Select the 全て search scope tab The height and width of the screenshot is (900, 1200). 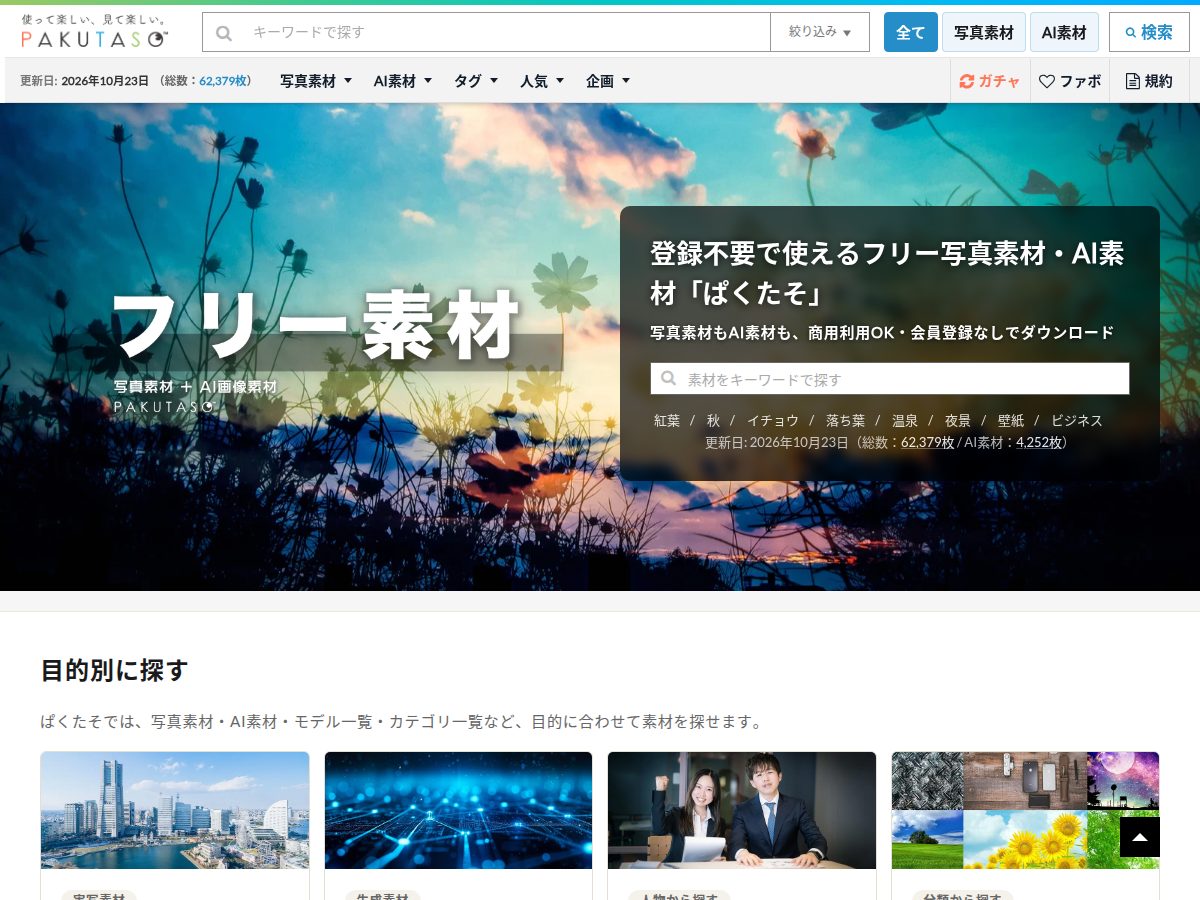coord(911,32)
